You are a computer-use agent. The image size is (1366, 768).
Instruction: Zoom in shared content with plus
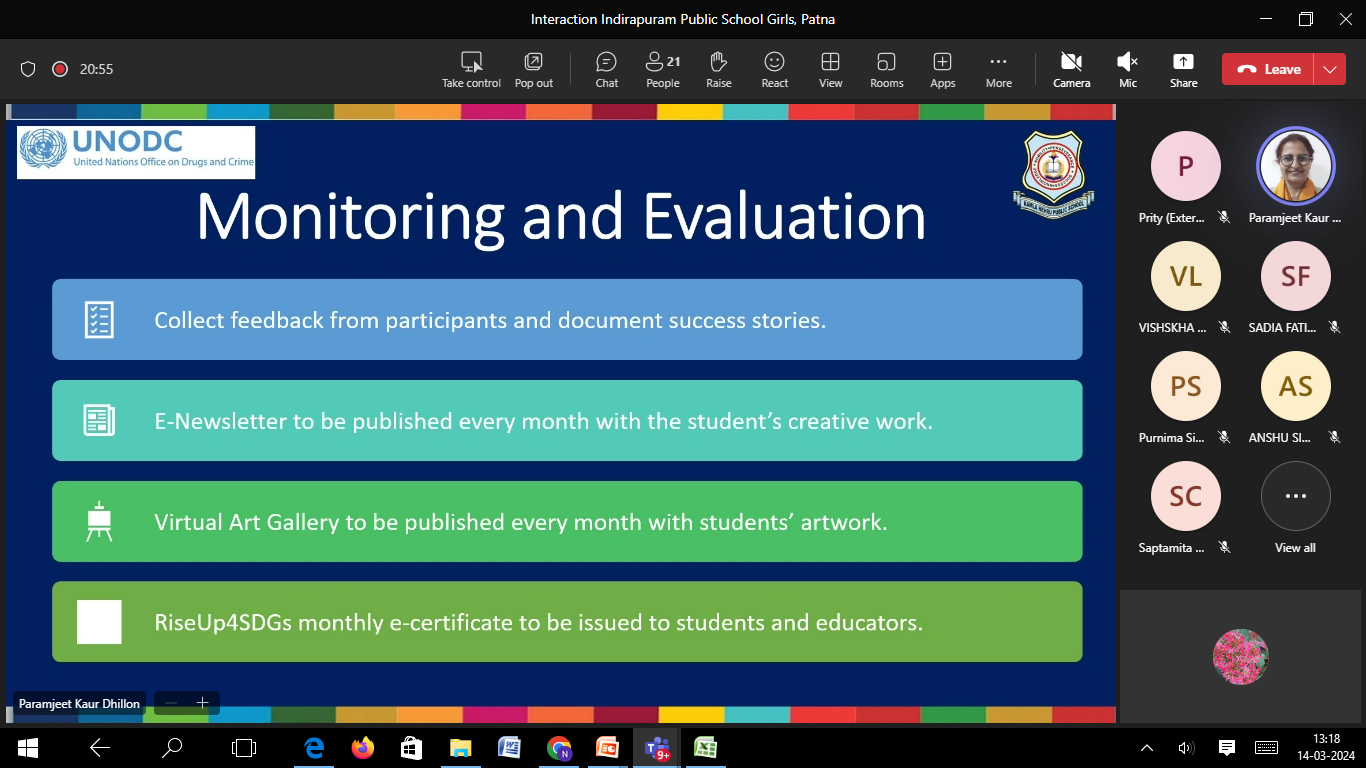pos(202,703)
